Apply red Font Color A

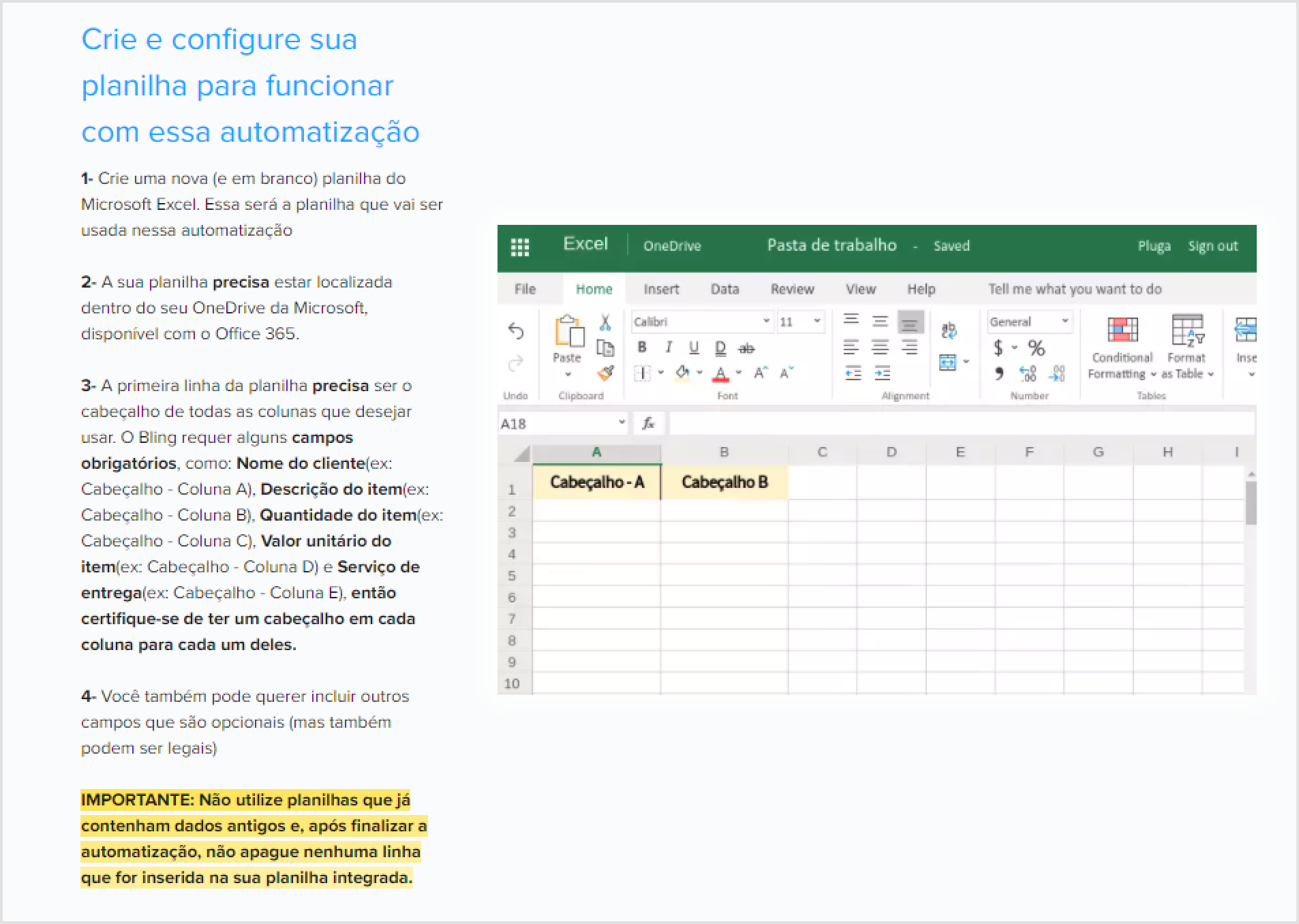[x=720, y=373]
